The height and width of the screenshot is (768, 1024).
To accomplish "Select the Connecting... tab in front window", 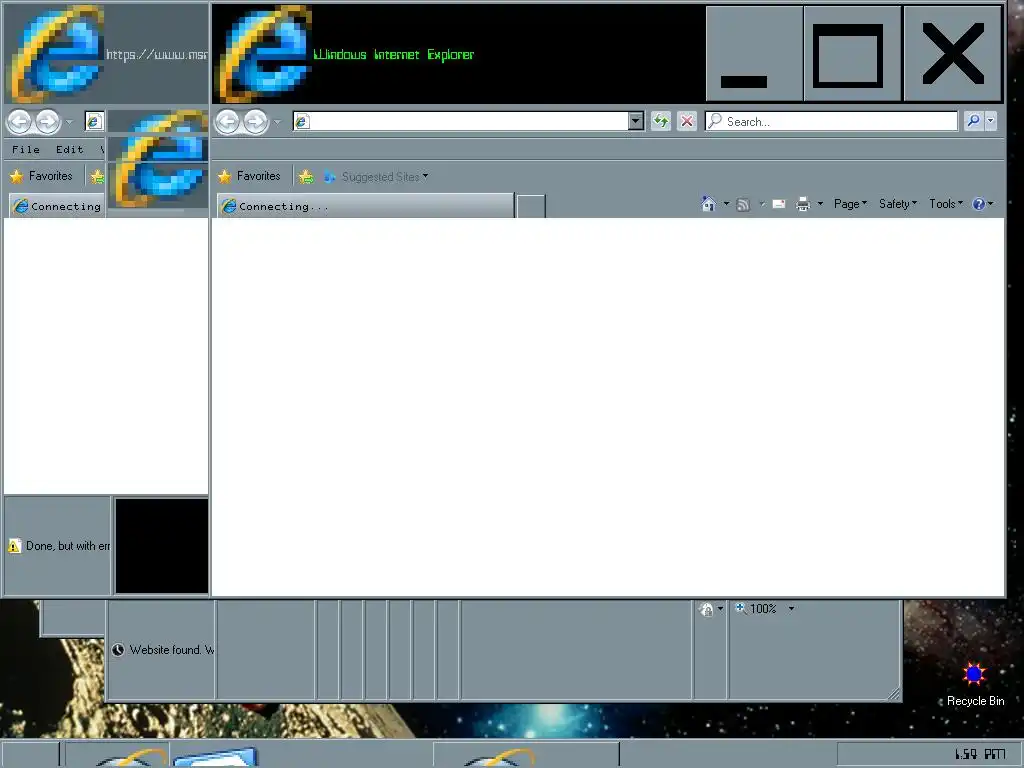I will click(366, 206).
